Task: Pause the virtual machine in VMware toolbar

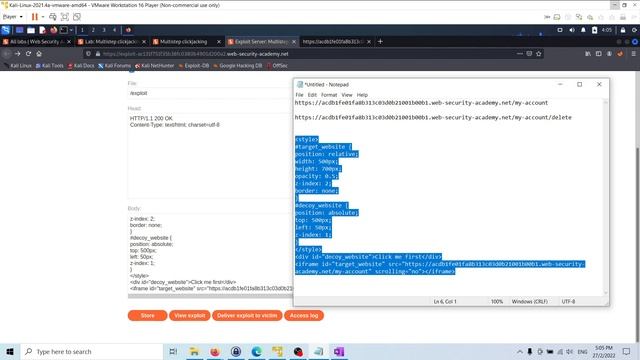Action: (x=34, y=17)
